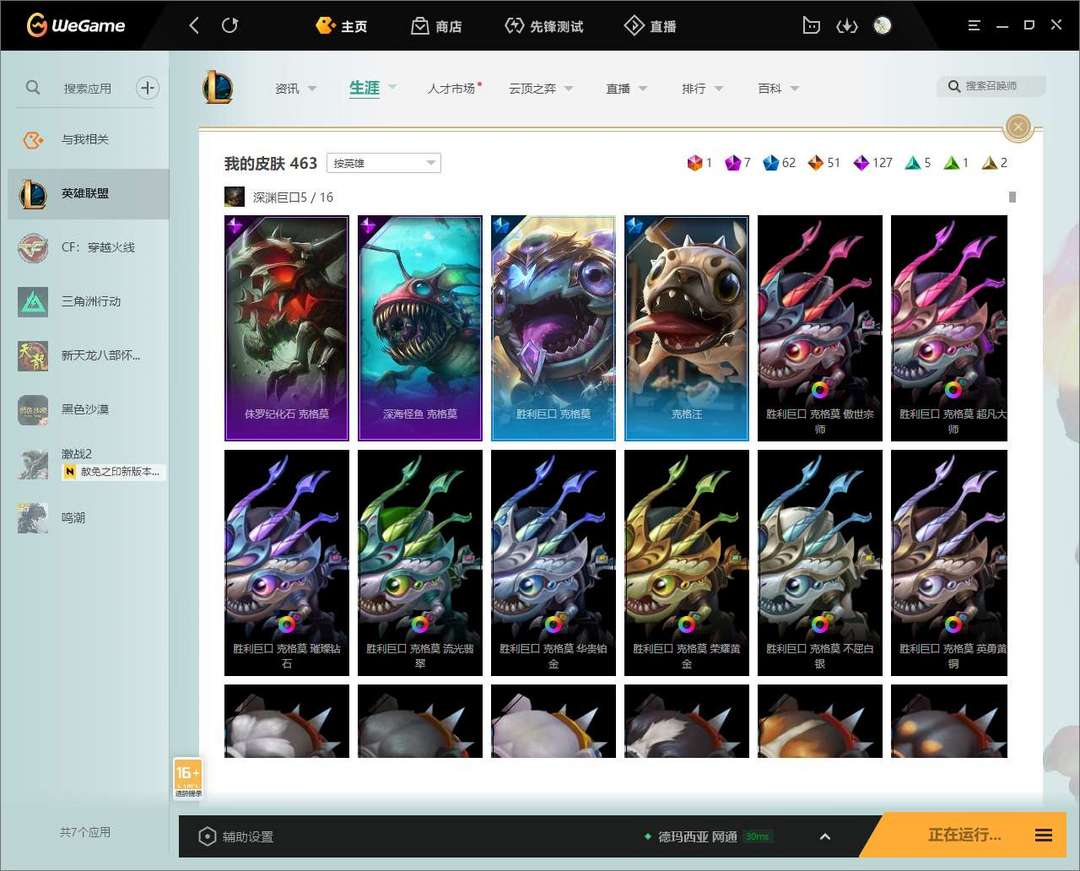The image size is (1080, 871).
Task: Click the 深渊巨口 champion portrait icon
Action: pyautogui.click(x=234, y=197)
